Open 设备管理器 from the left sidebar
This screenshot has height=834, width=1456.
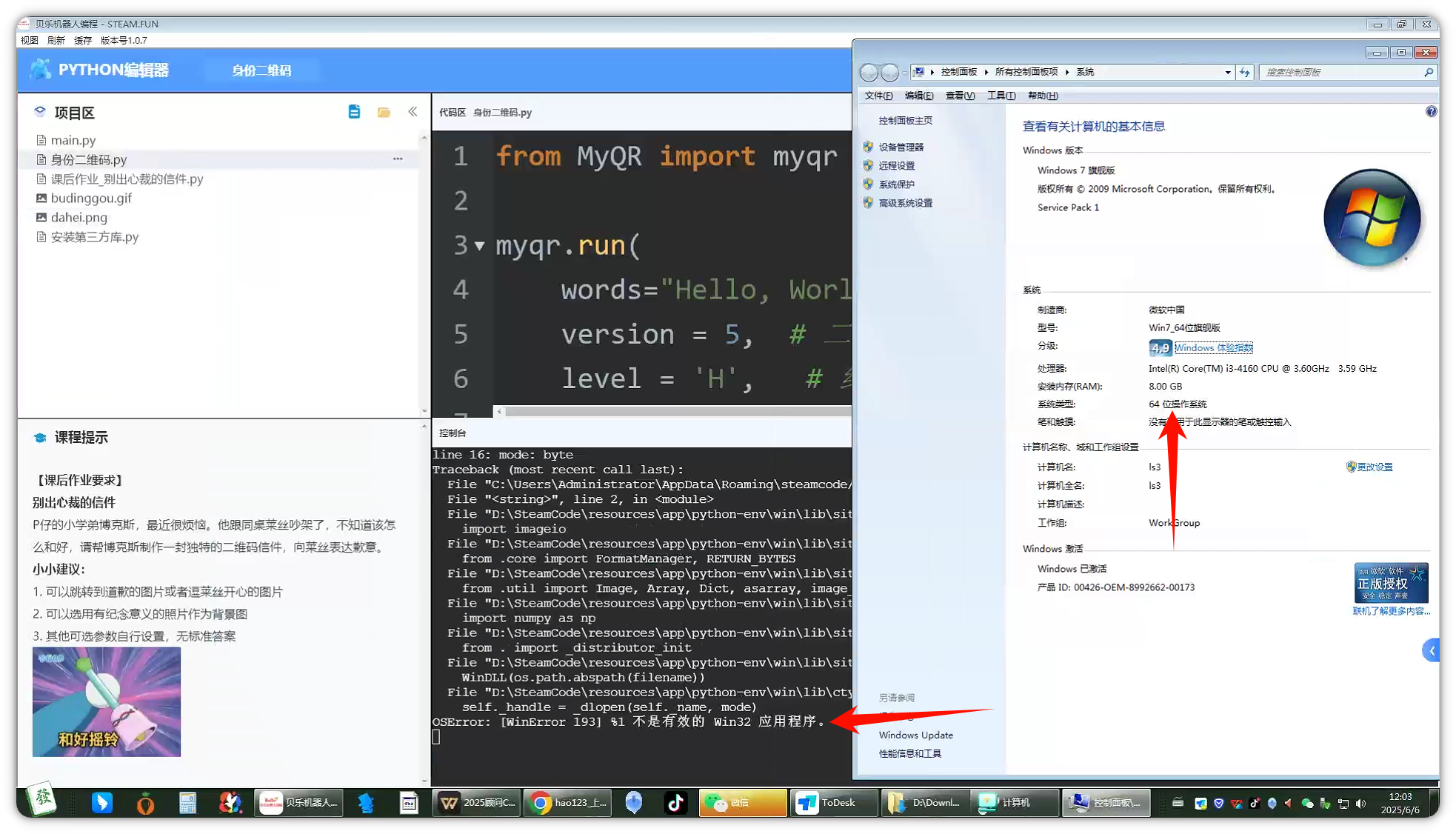pyautogui.click(x=901, y=147)
